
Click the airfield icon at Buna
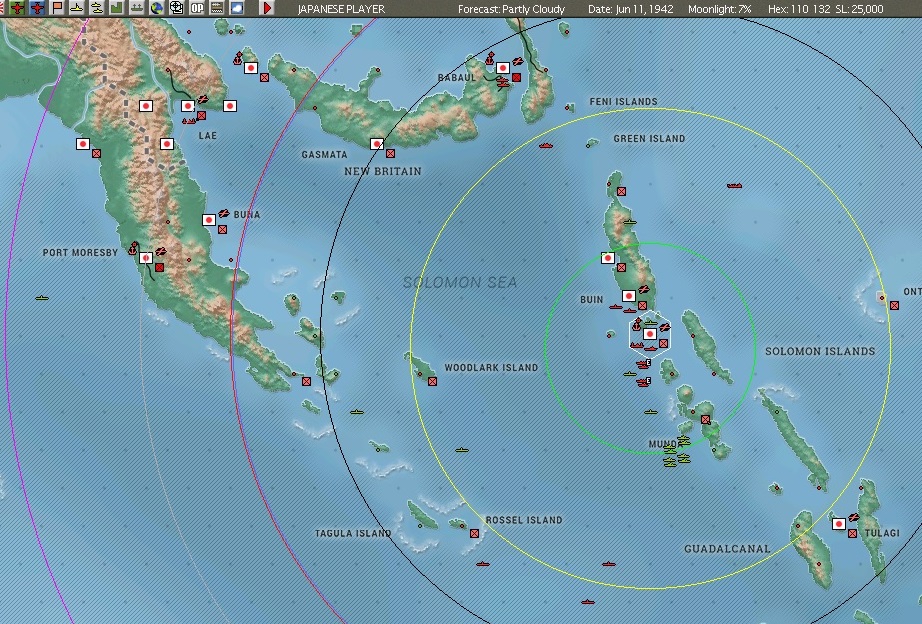(x=223, y=213)
